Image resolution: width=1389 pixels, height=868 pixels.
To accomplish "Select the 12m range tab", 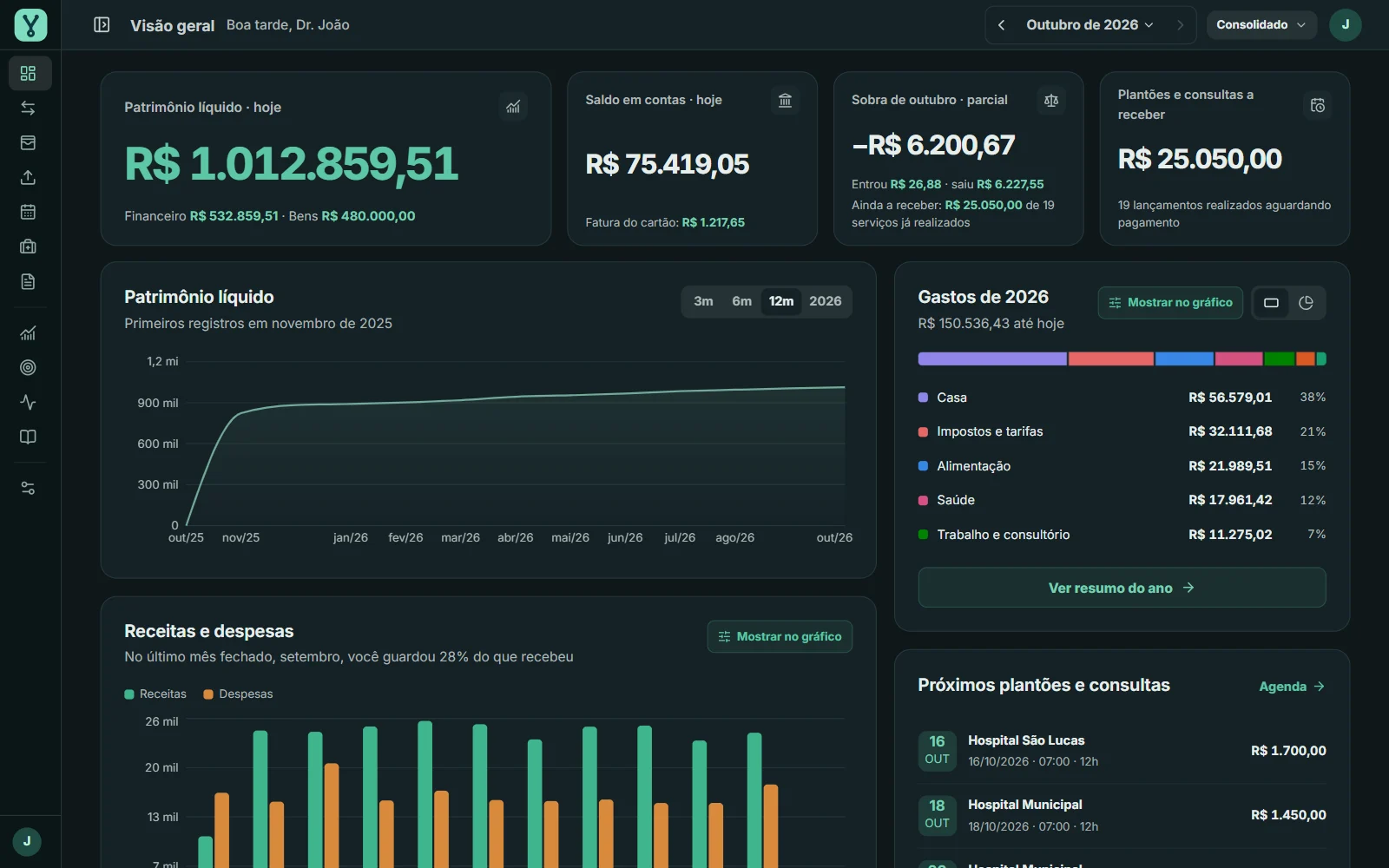I will 781,301.
